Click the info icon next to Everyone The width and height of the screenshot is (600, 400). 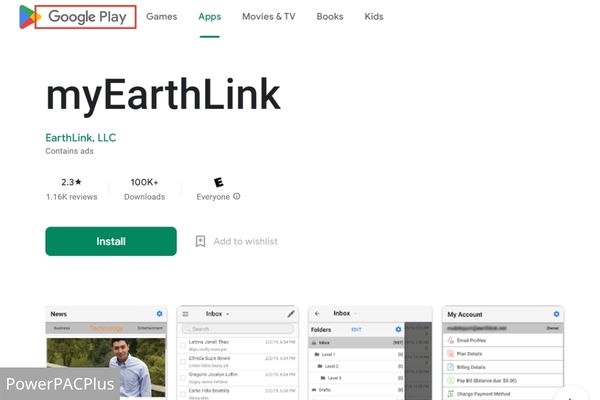[237, 196]
